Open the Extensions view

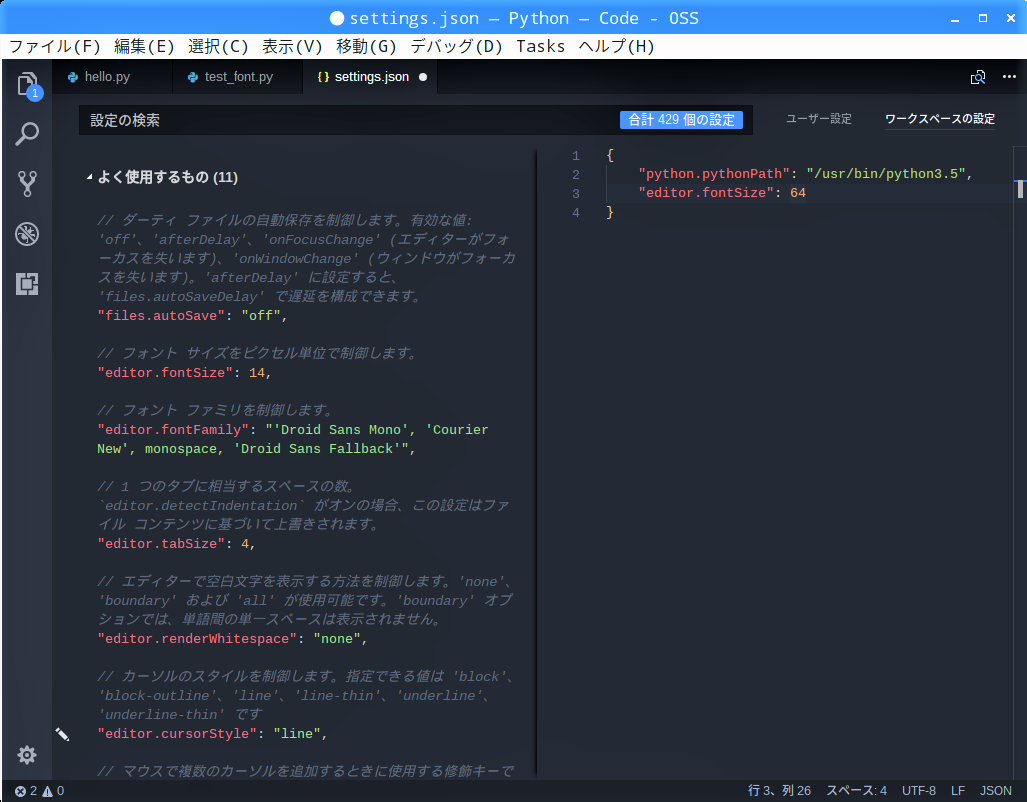tap(27, 284)
